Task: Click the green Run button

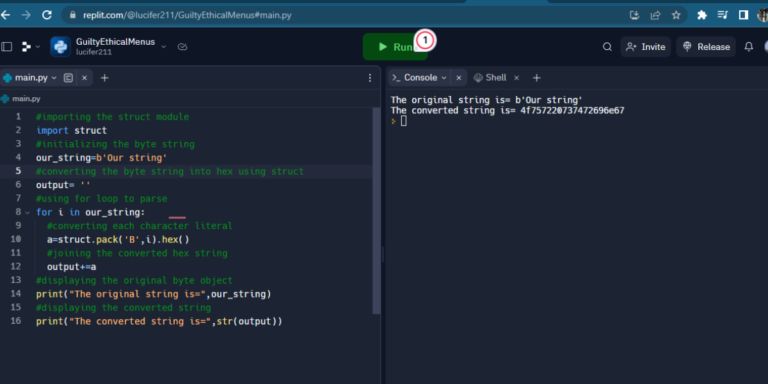Action: pos(395,47)
